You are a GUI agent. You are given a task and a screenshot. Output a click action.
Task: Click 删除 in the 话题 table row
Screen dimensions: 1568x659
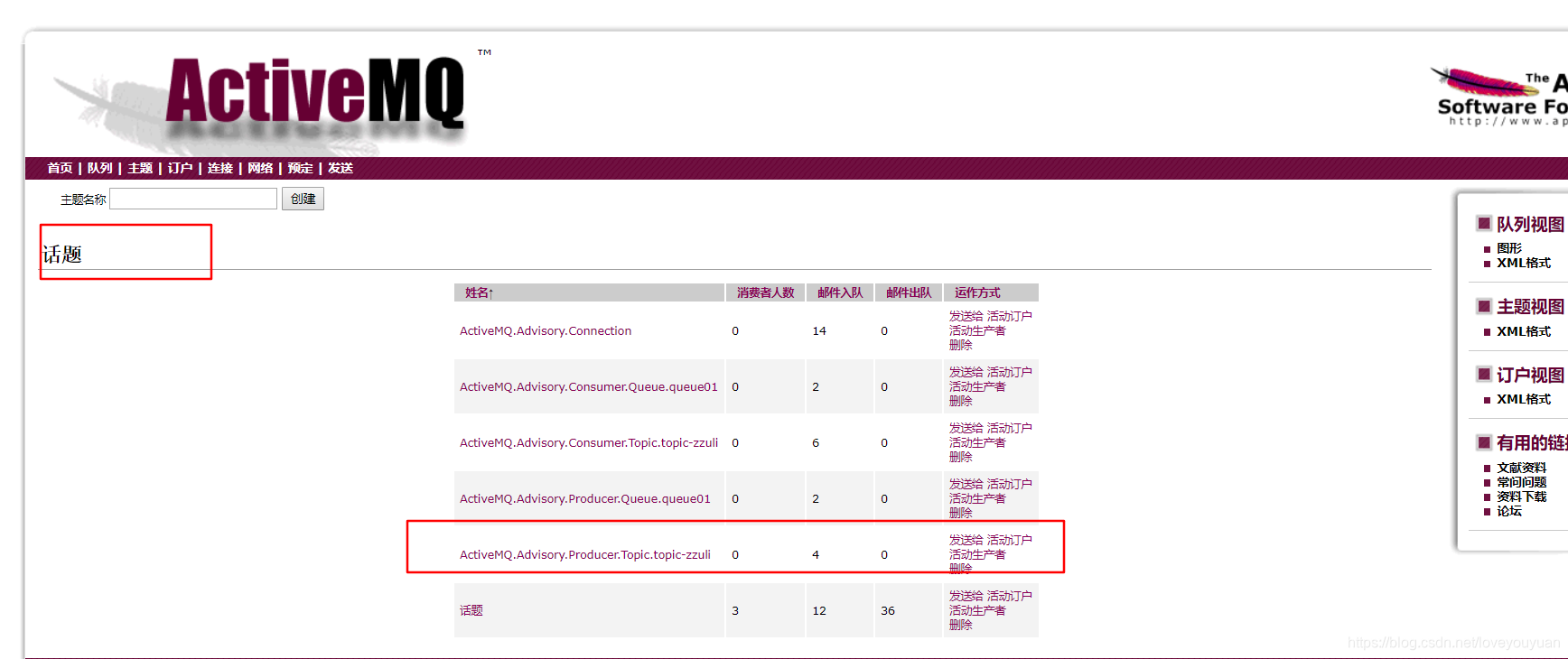click(960, 625)
